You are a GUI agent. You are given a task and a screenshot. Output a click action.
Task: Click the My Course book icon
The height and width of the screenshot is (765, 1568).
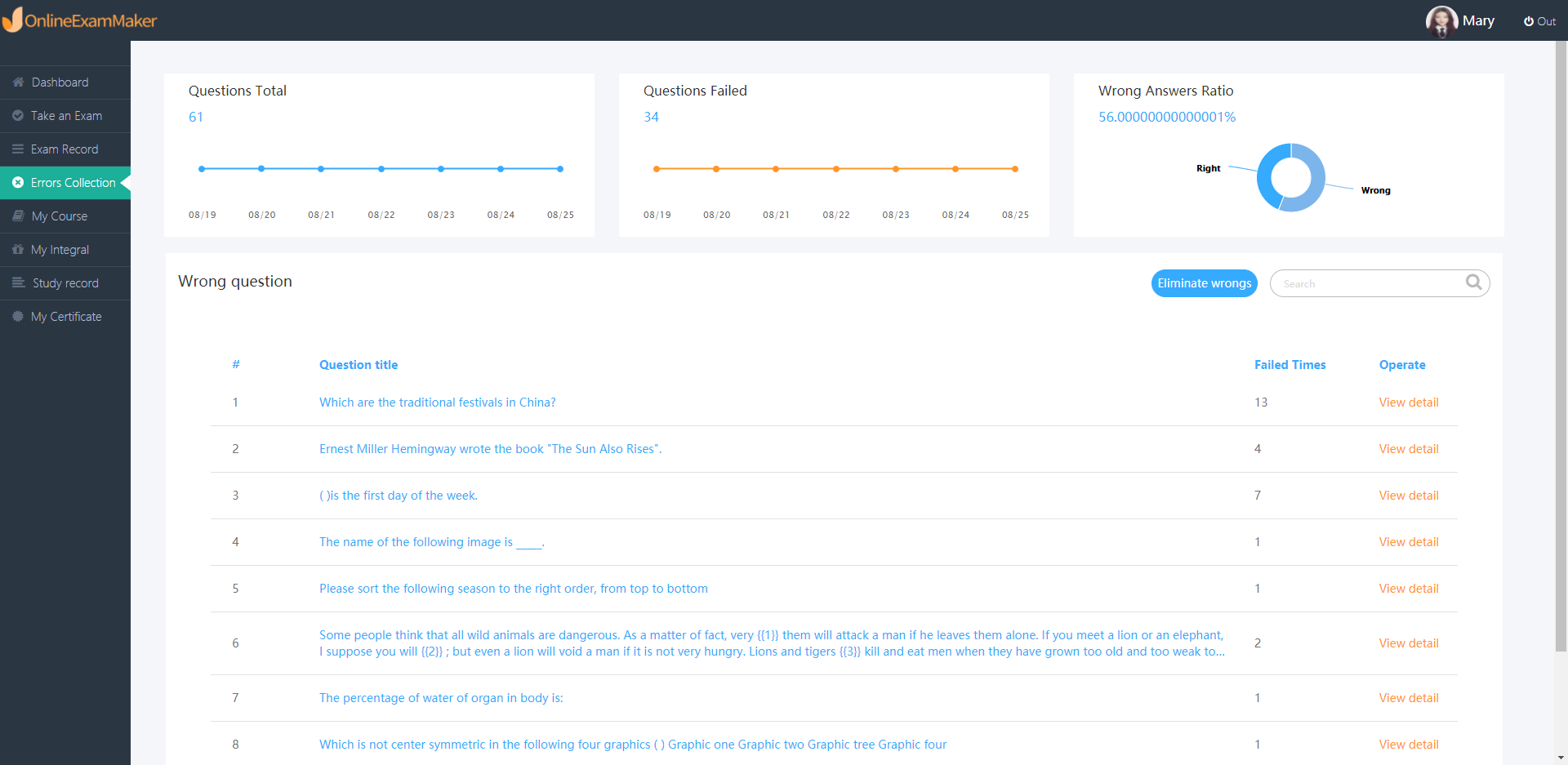18,216
